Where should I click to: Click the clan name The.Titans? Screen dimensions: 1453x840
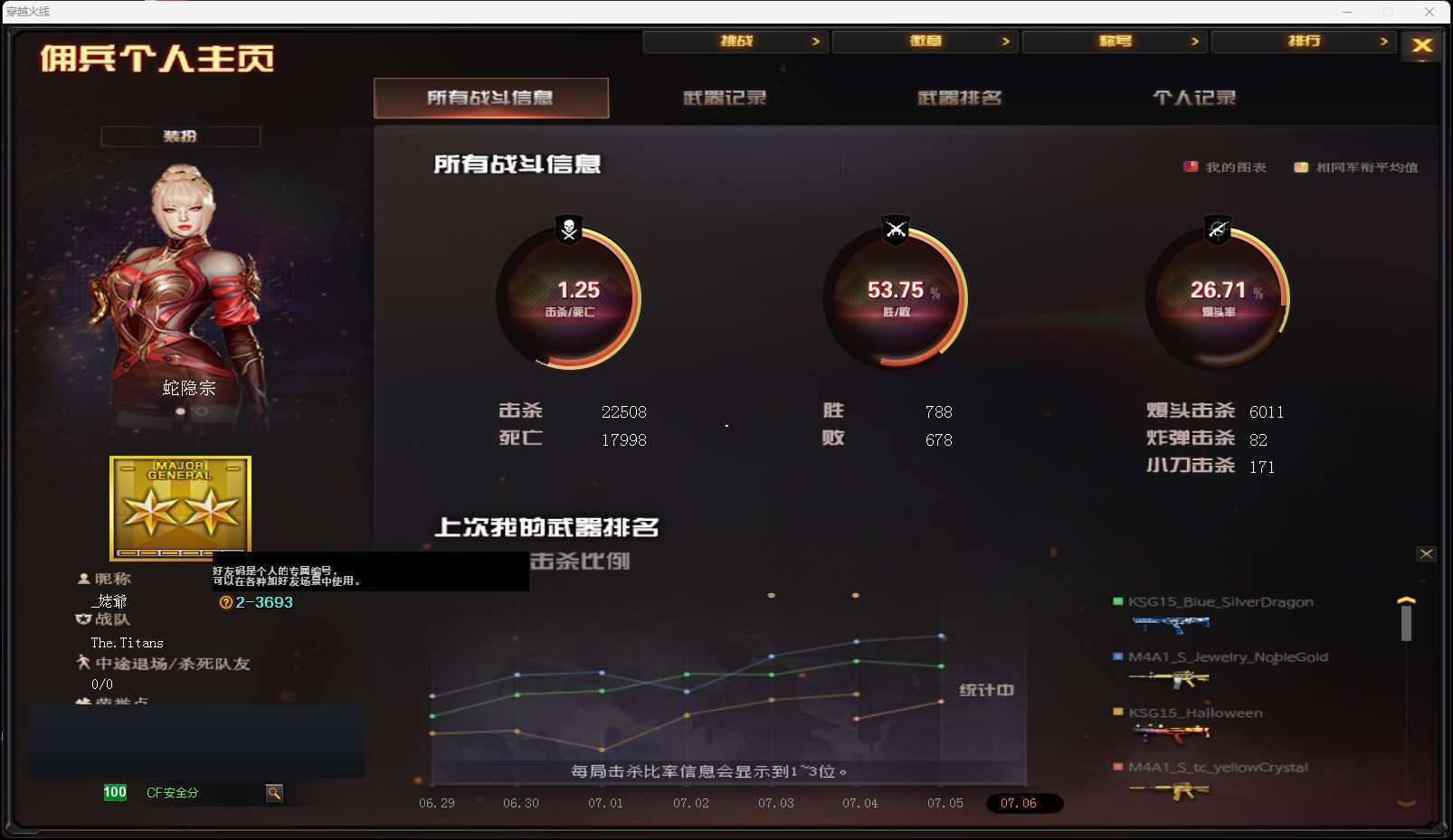(127, 643)
